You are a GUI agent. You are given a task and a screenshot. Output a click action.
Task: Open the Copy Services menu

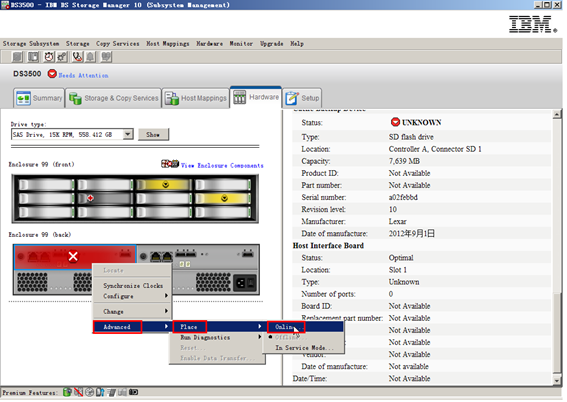[118, 44]
